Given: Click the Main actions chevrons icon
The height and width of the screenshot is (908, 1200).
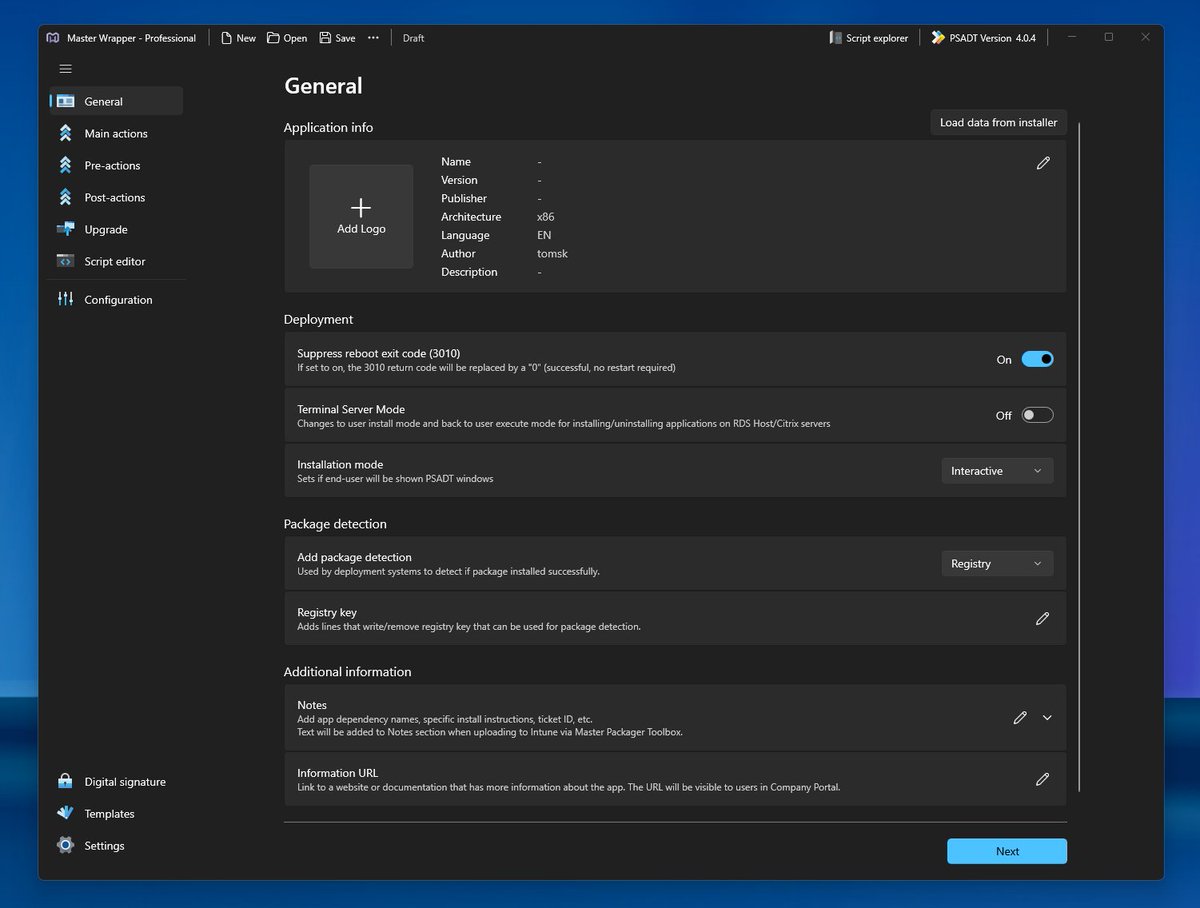Looking at the screenshot, I should [65, 133].
